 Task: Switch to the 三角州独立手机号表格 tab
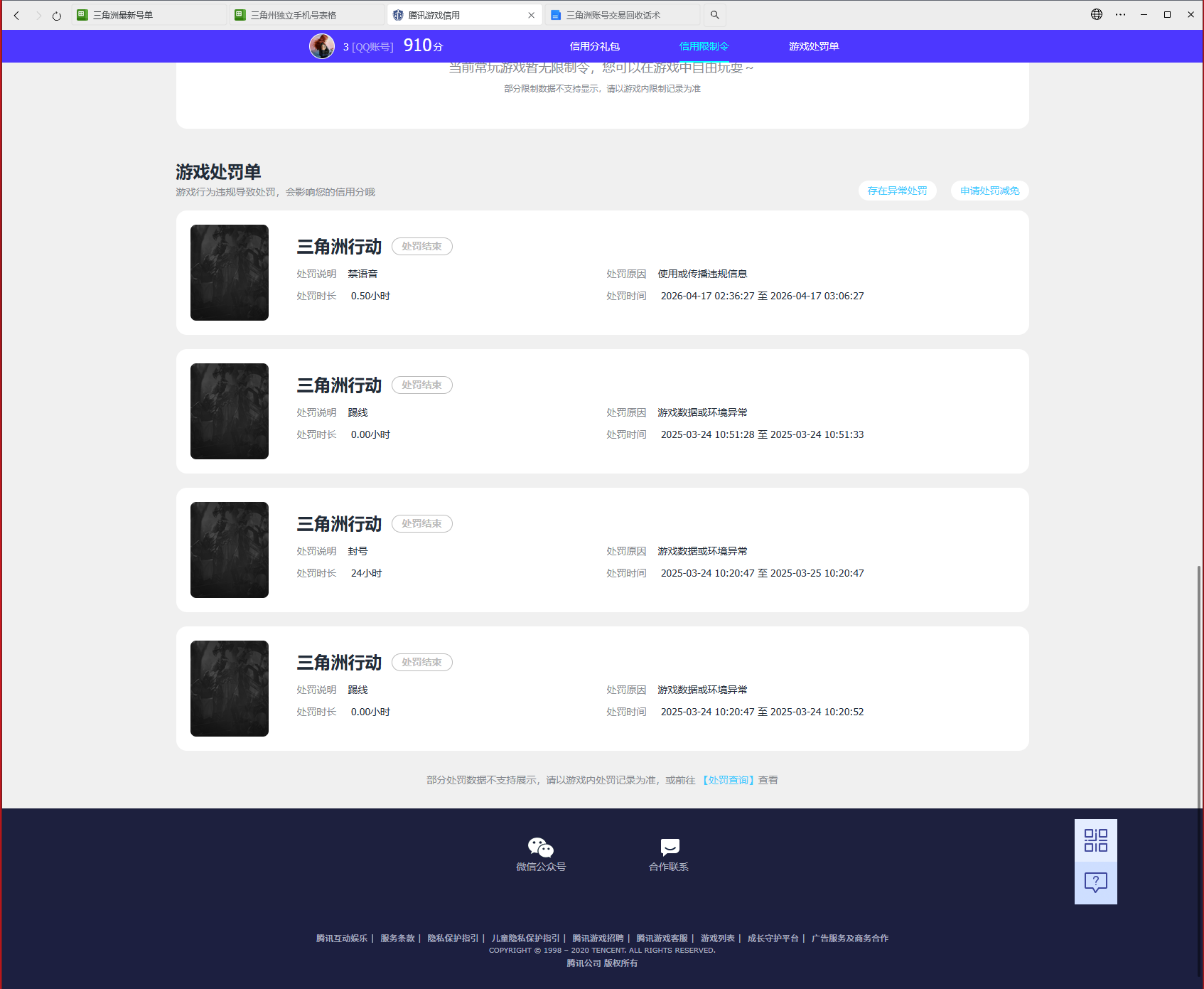[307, 15]
